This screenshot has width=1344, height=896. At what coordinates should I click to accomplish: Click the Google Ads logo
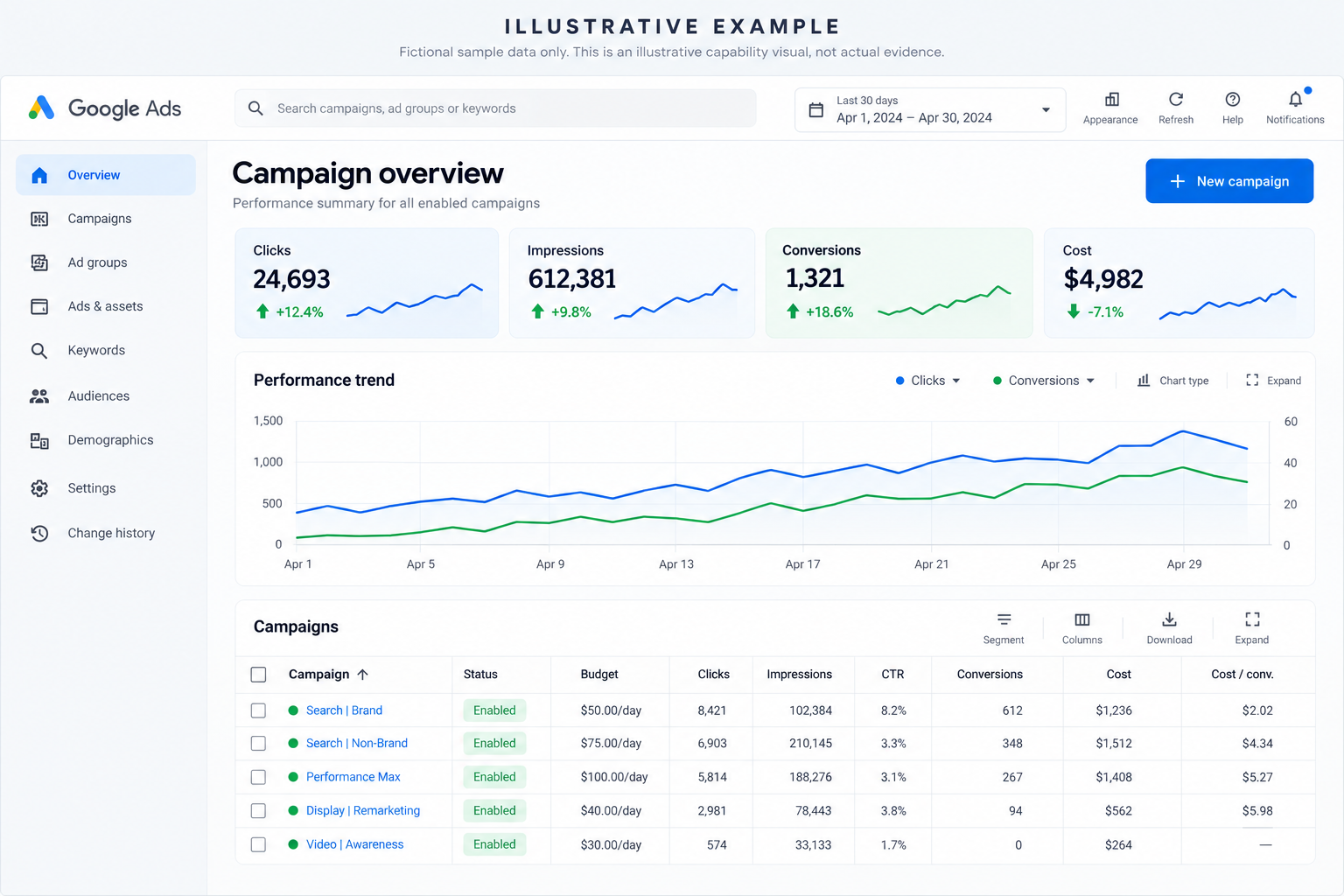(x=105, y=108)
